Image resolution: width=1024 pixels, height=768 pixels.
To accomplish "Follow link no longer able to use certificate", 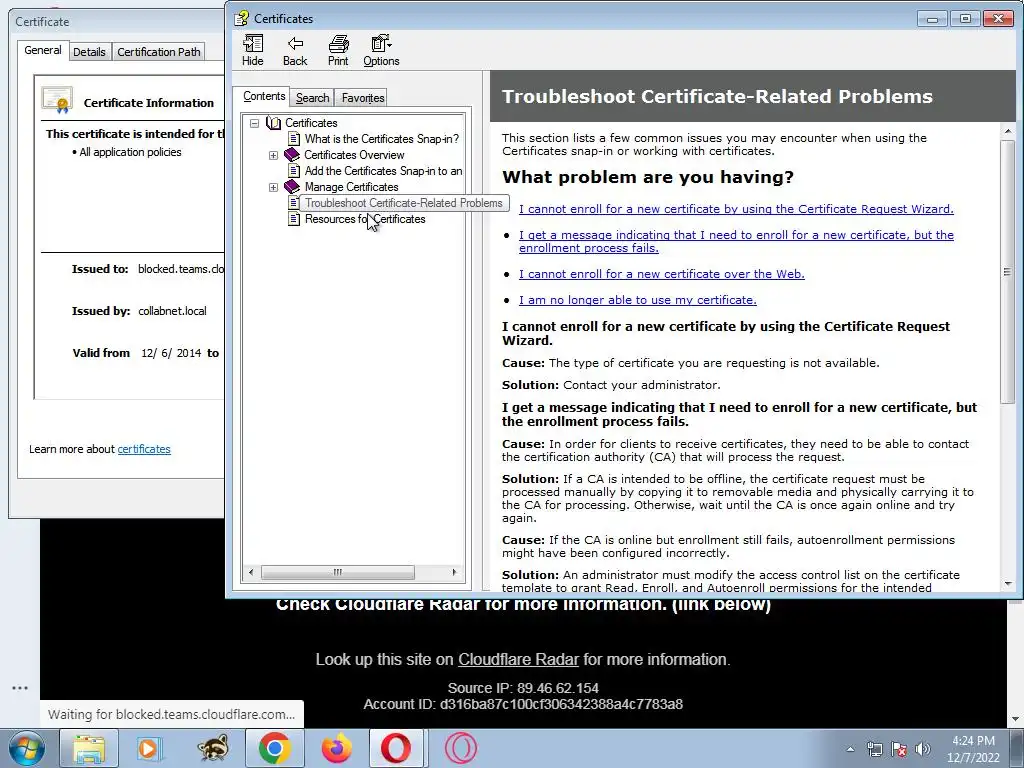I will pos(637,300).
